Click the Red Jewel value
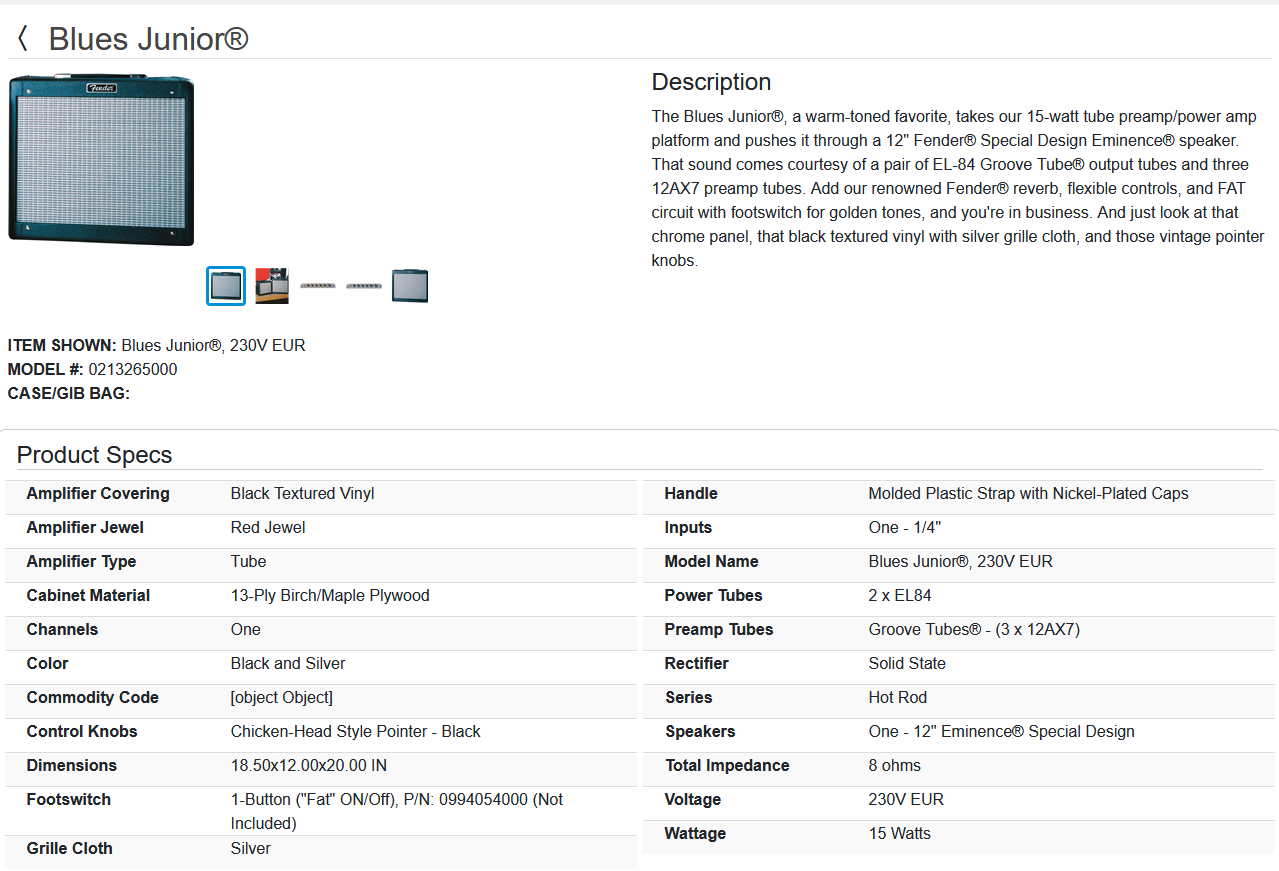The height and width of the screenshot is (871, 1279). (268, 527)
